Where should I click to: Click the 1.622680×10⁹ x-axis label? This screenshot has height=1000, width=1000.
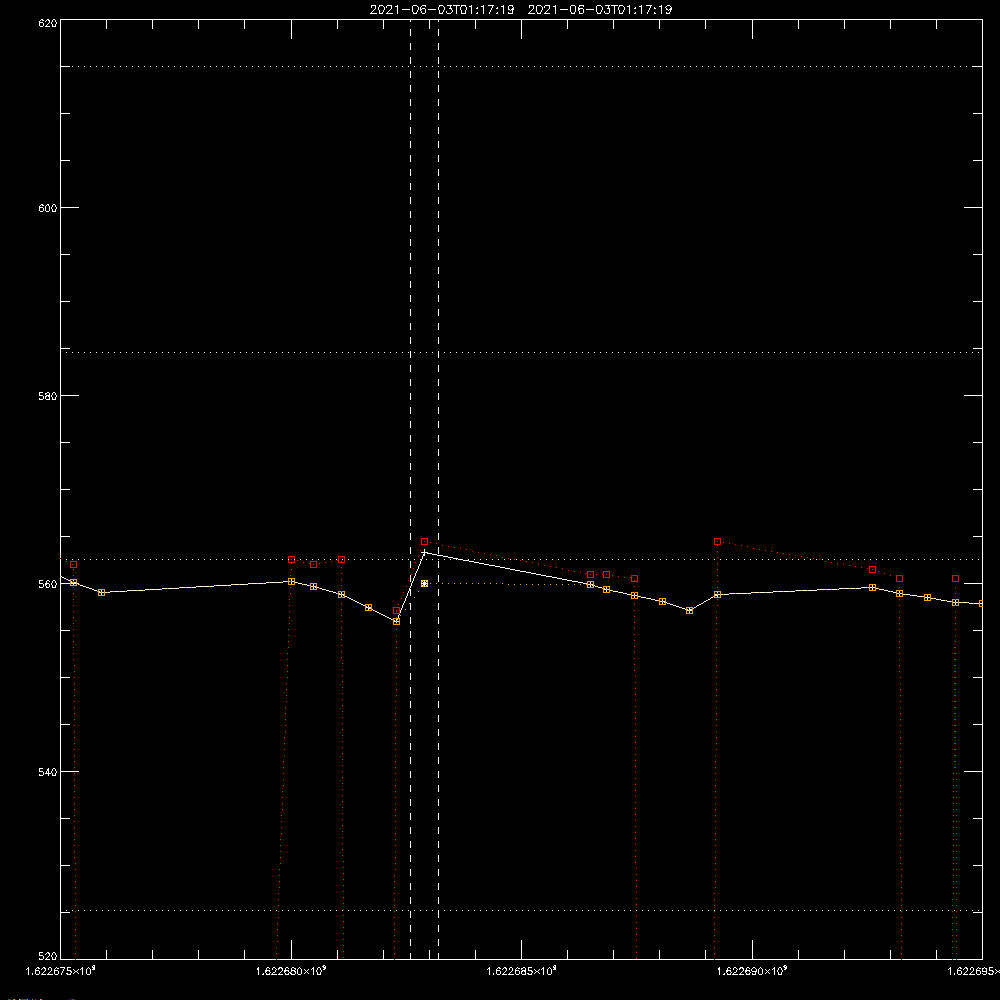pyautogui.click(x=291, y=971)
